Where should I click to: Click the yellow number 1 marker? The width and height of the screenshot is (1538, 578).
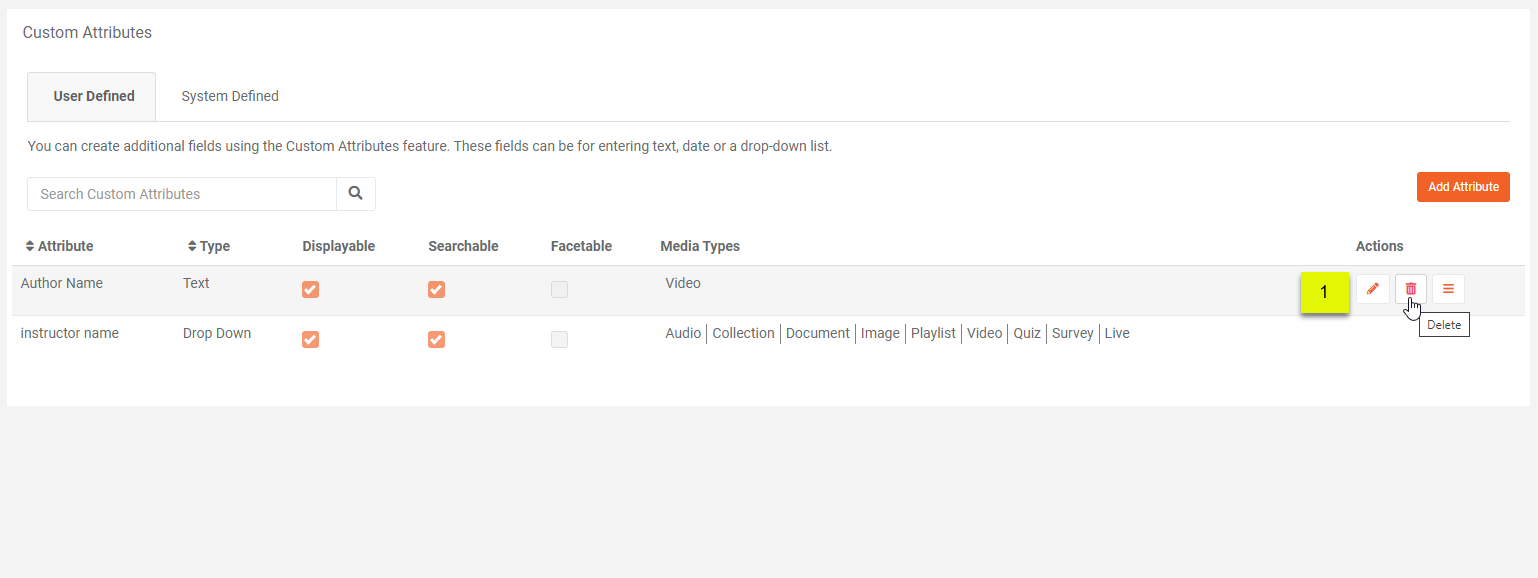[x=1324, y=292]
